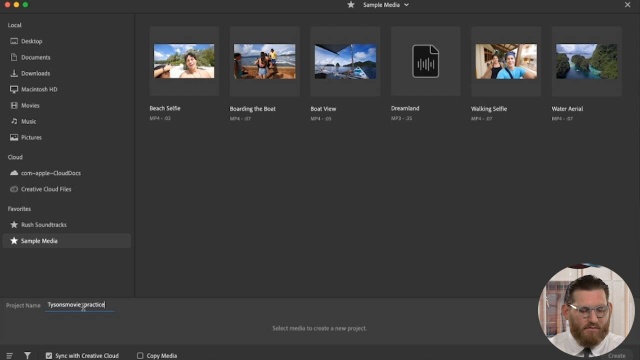Select the Walking Selfie clip thumbnail
Viewport: 640px width, 360px height.
506,61
